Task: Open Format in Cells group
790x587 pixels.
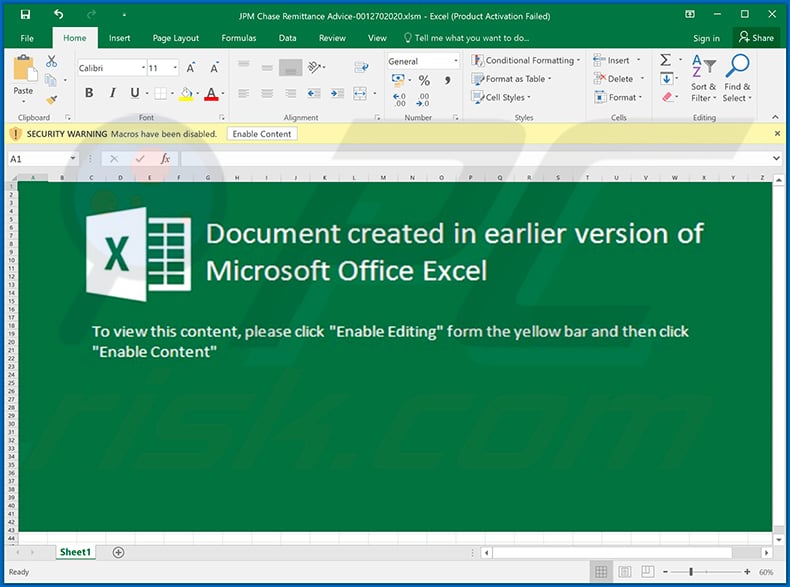Action: [x=618, y=97]
